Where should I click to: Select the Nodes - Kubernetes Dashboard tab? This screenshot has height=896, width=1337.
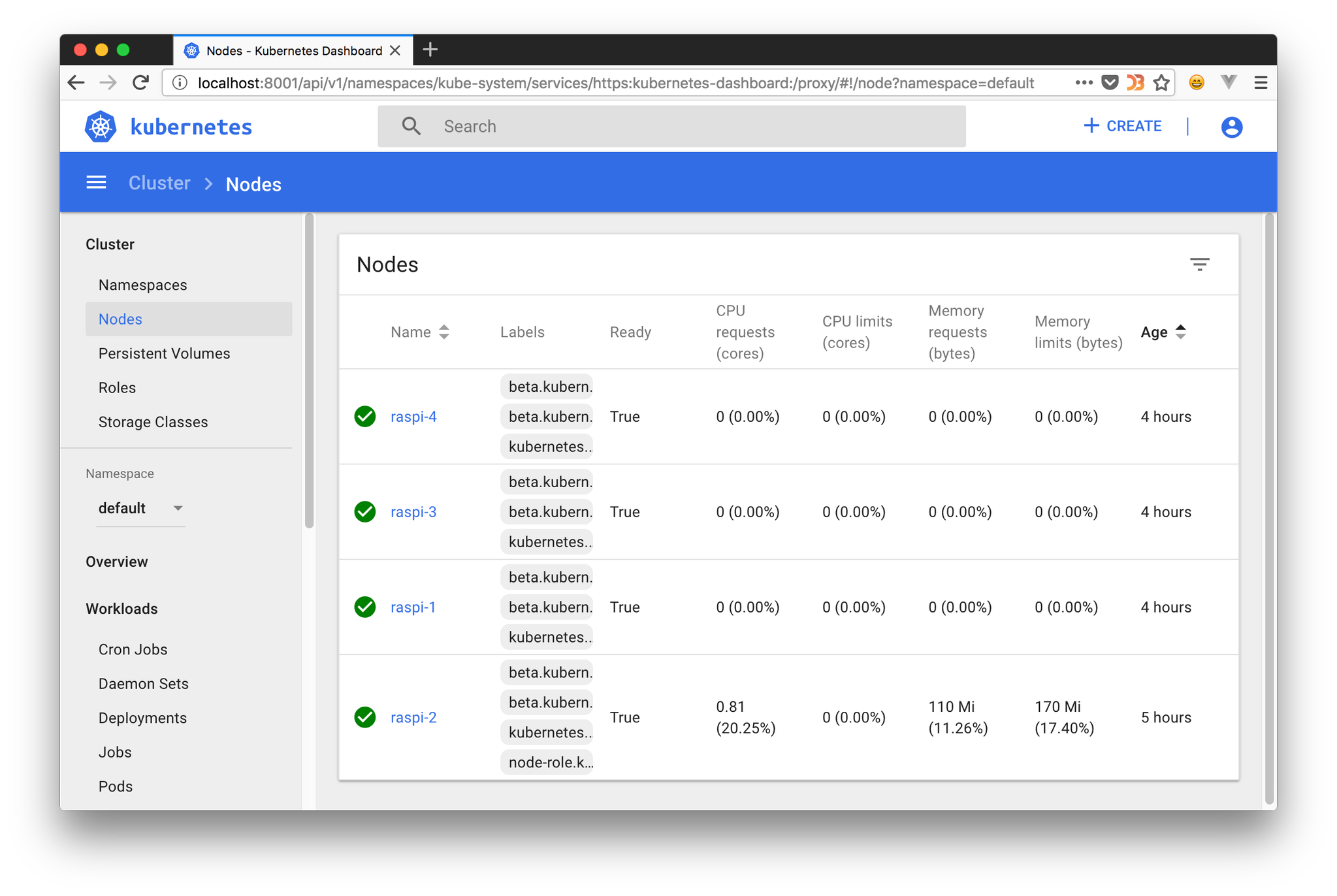point(293,50)
